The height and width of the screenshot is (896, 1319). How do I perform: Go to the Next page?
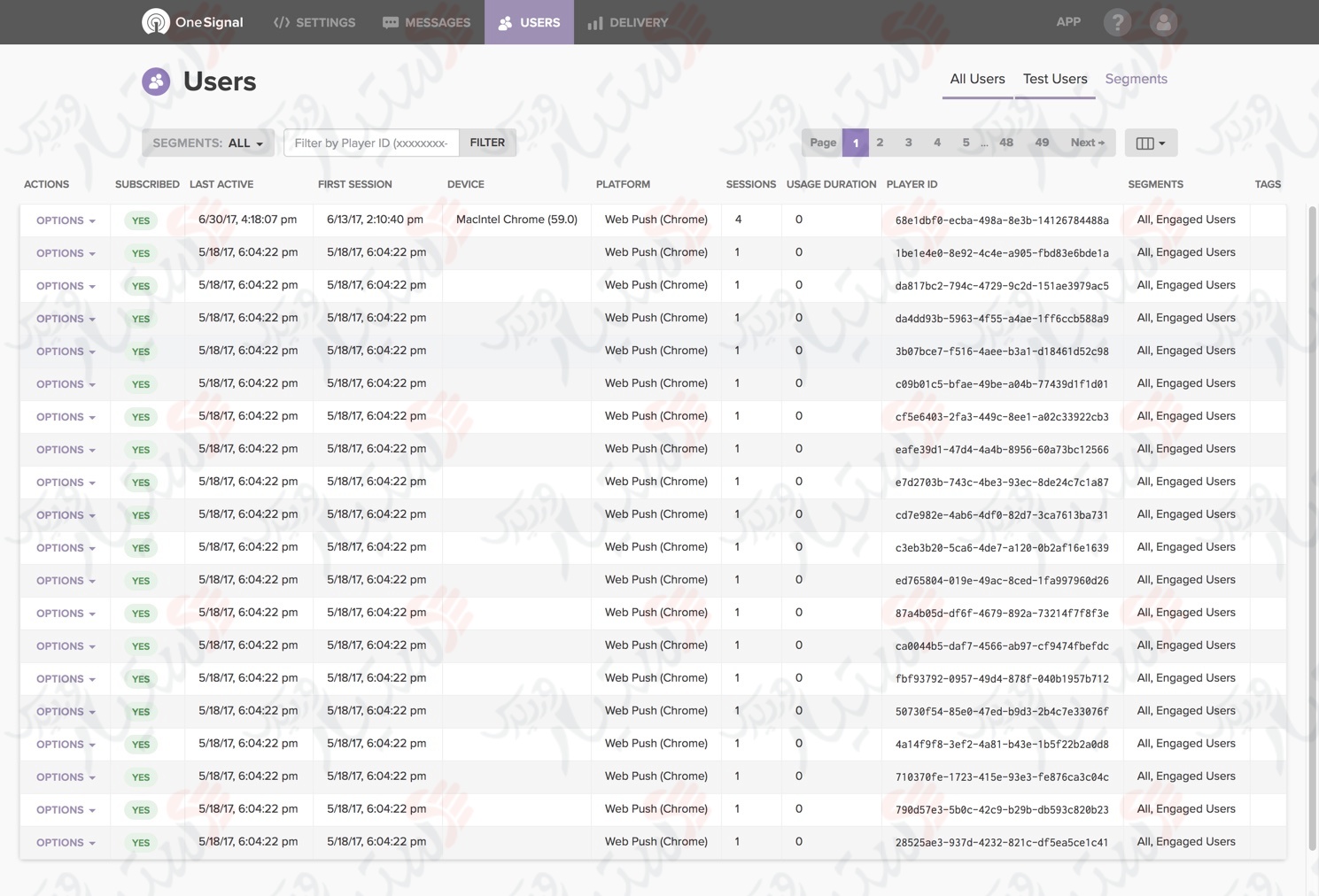pos(1087,143)
